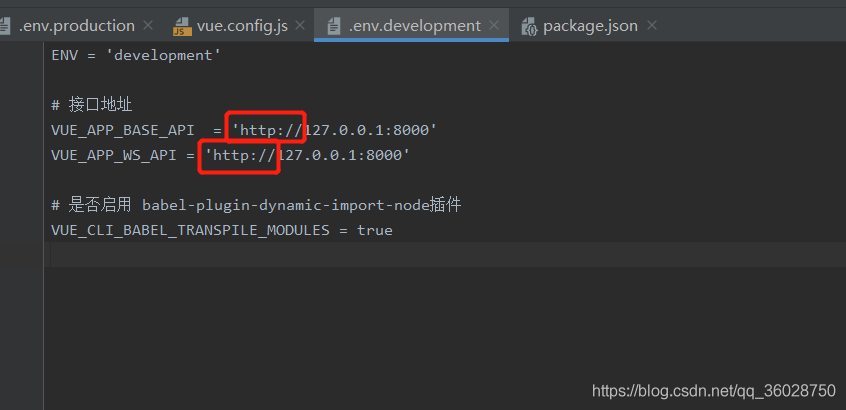Click the 'true' value
This screenshot has height=410, width=846.
pos(374,230)
